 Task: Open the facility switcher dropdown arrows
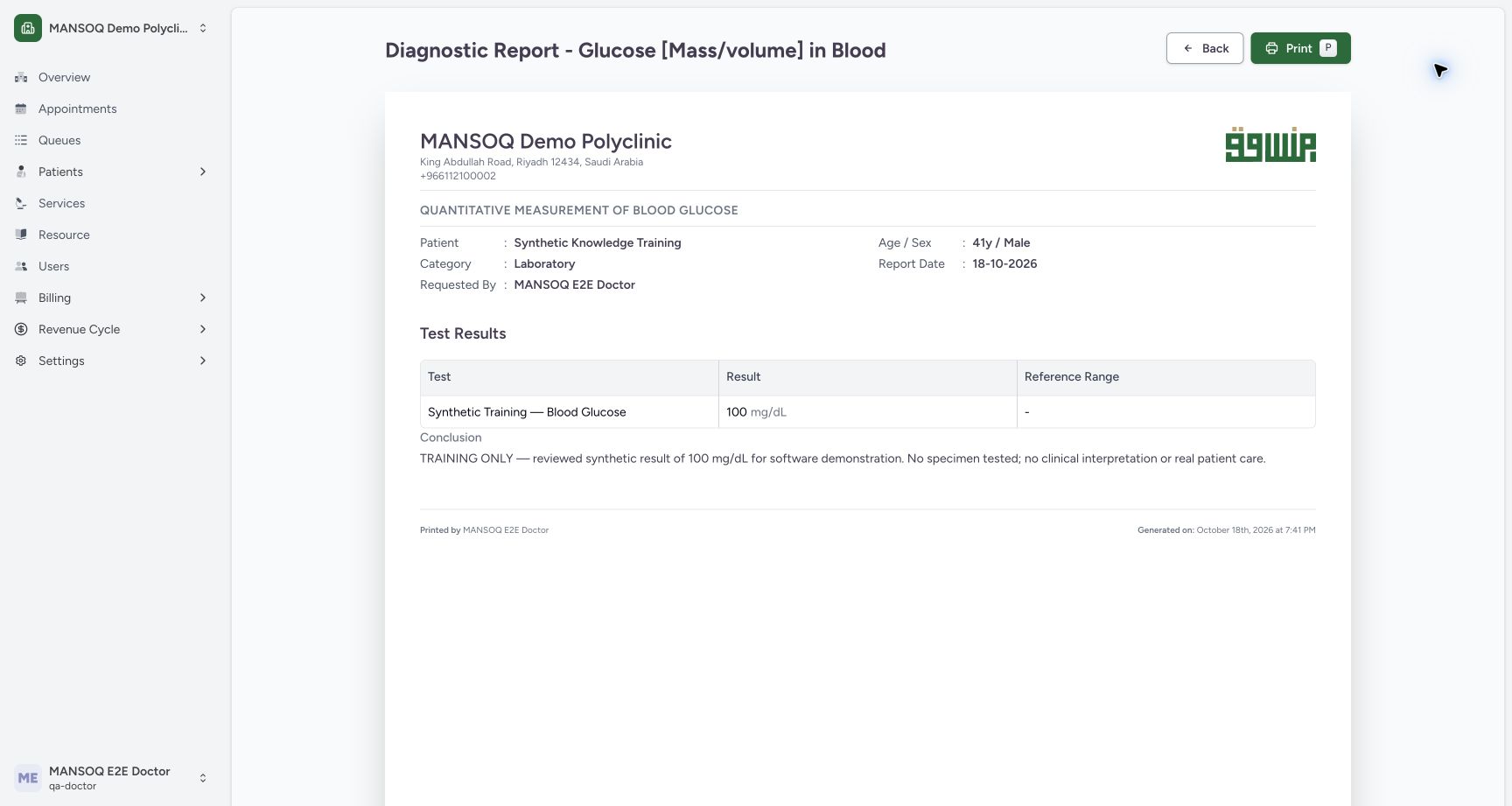(x=203, y=28)
